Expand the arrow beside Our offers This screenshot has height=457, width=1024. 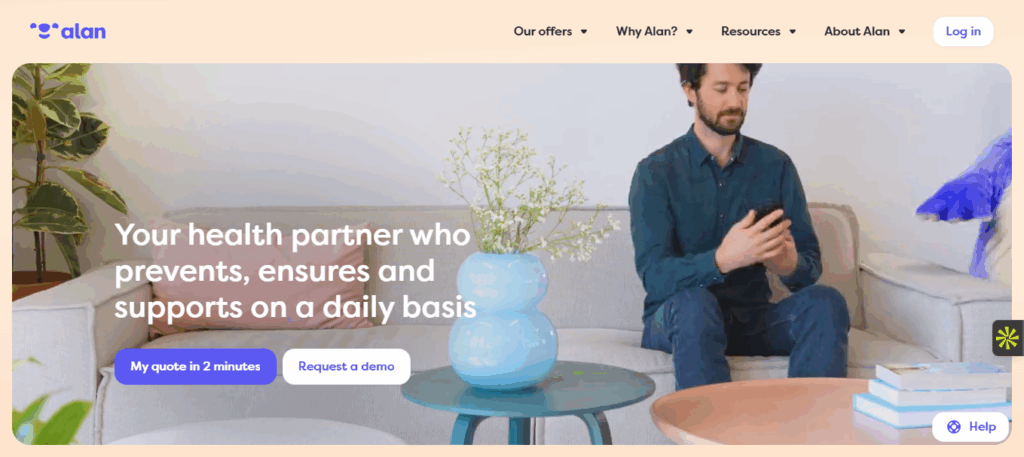click(x=584, y=31)
